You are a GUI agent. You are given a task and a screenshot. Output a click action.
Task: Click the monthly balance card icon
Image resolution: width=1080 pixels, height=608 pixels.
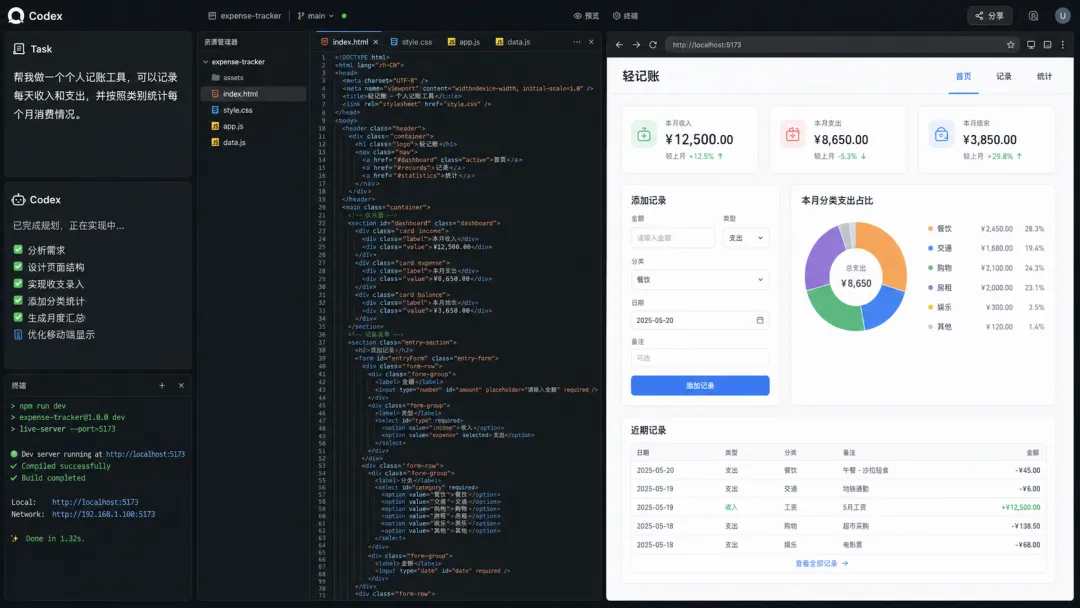942,134
